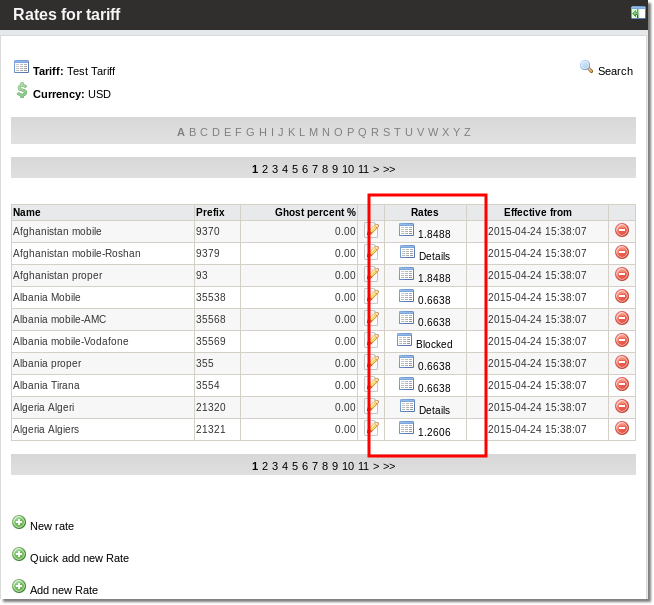Open Quick add new Rate link
Viewport: 654px width, 605px height.
79,558
